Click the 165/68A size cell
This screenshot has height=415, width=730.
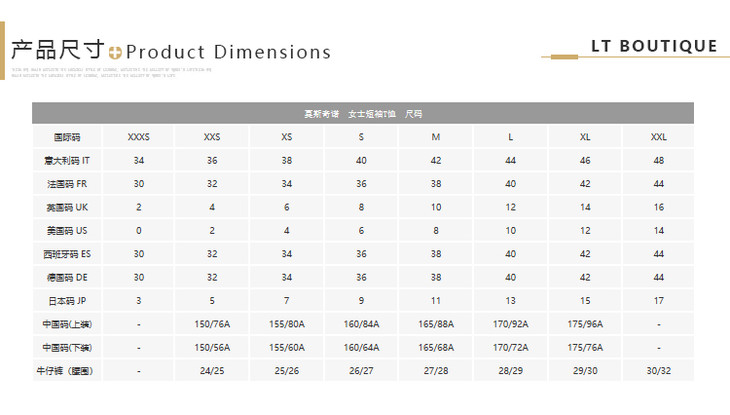pyautogui.click(x=436, y=347)
